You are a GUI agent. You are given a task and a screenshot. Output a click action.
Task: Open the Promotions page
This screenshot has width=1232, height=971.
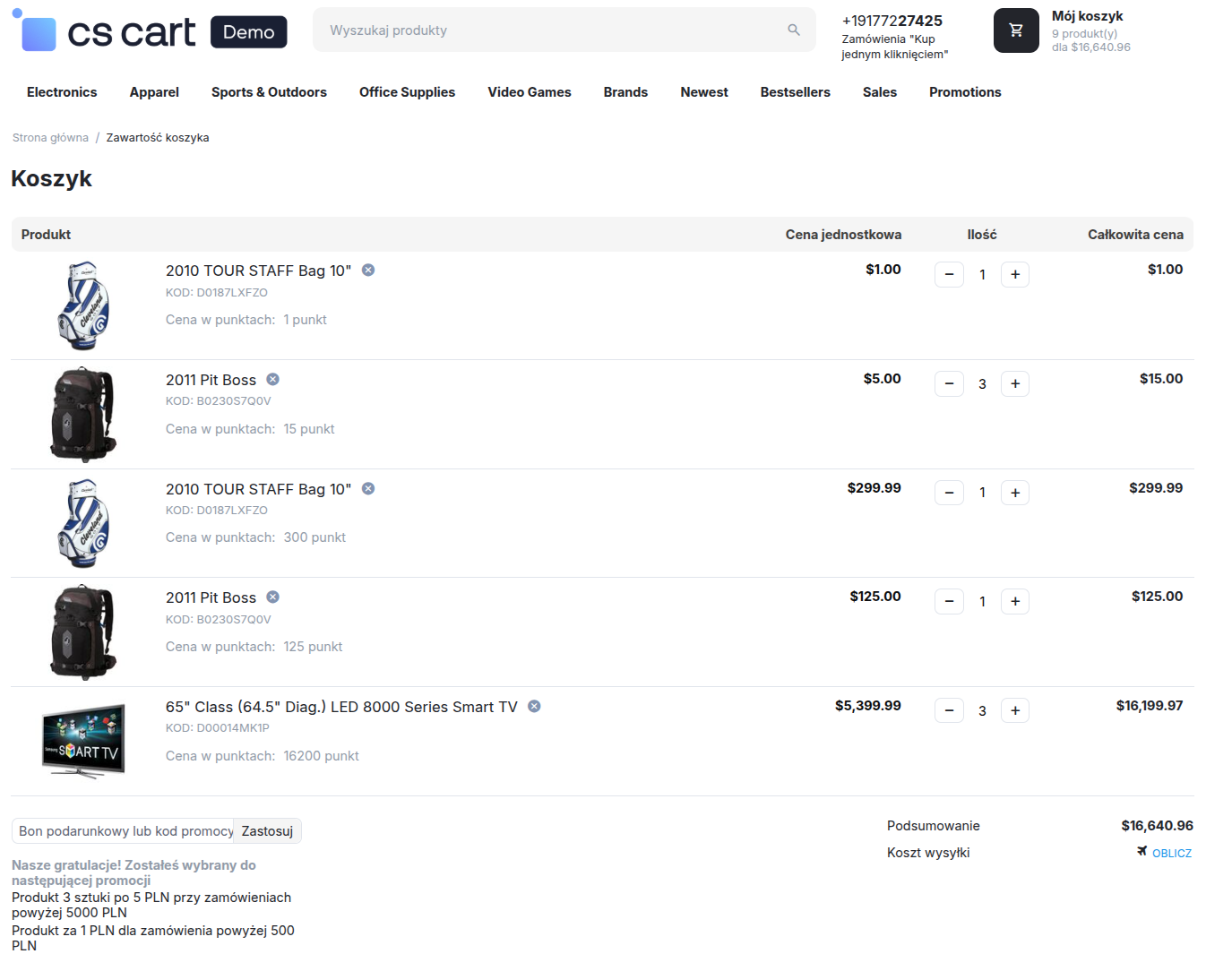pyautogui.click(x=965, y=92)
